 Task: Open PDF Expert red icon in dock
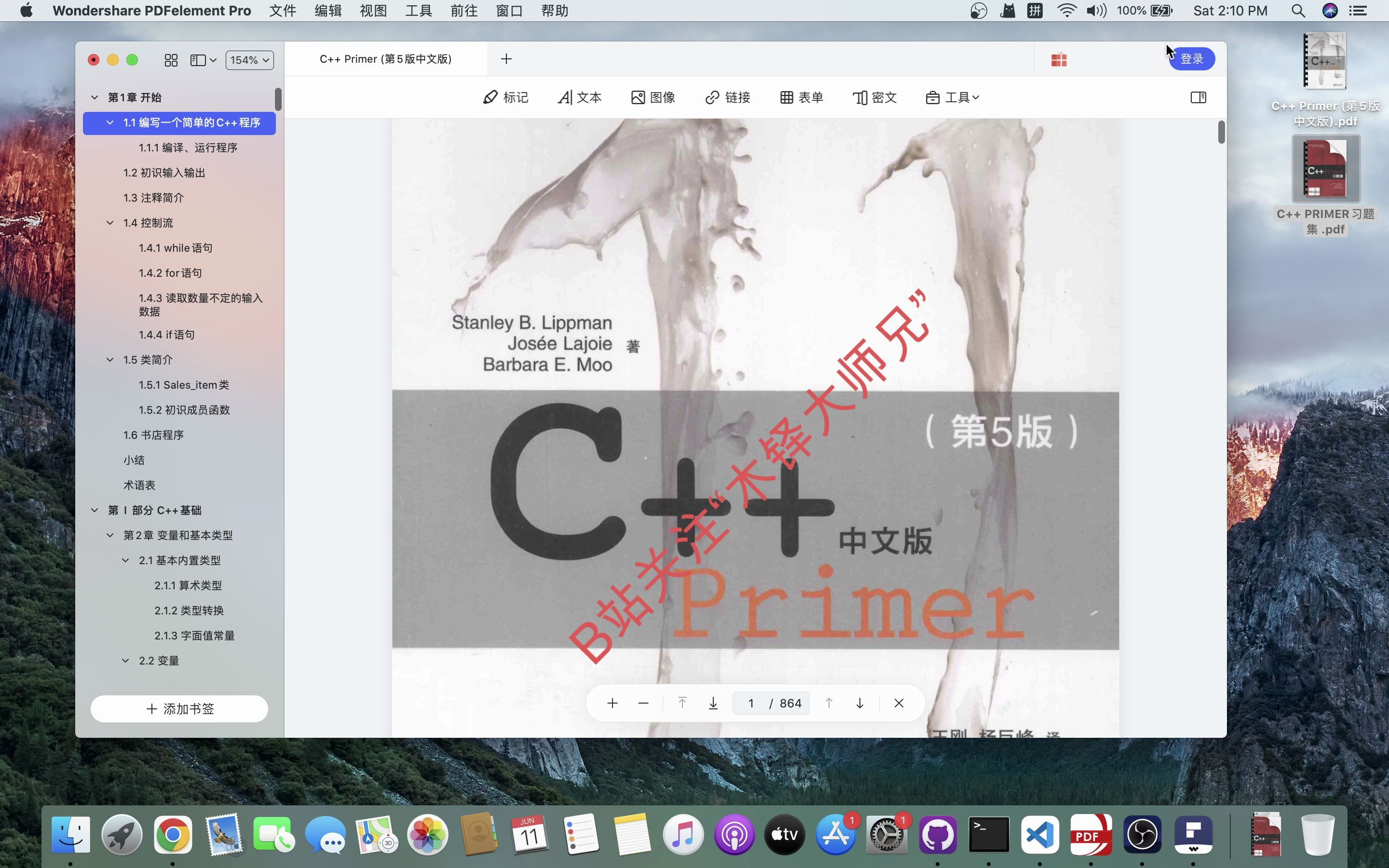1090,834
